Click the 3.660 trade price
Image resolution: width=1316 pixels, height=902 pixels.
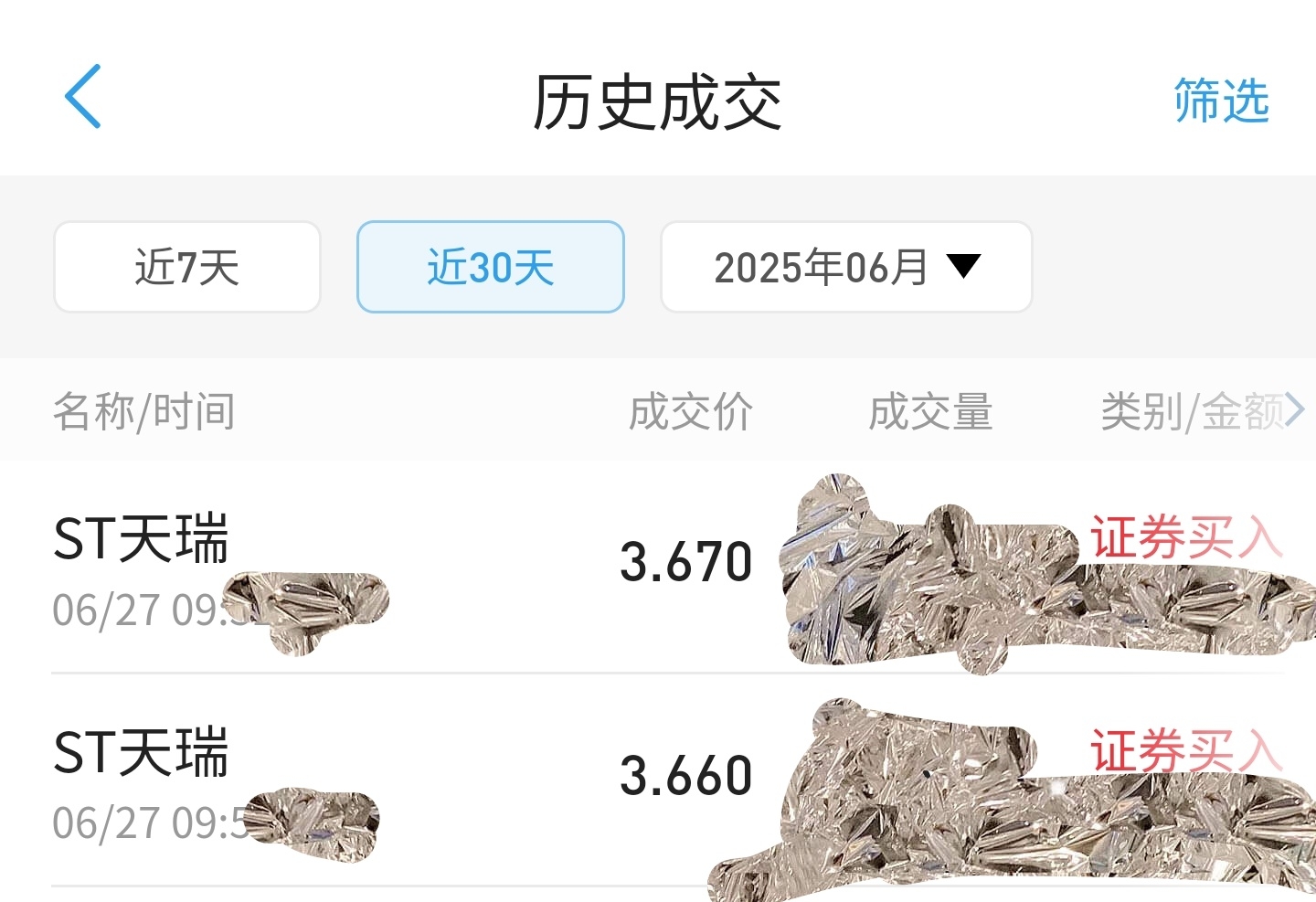pyautogui.click(x=686, y=775)
